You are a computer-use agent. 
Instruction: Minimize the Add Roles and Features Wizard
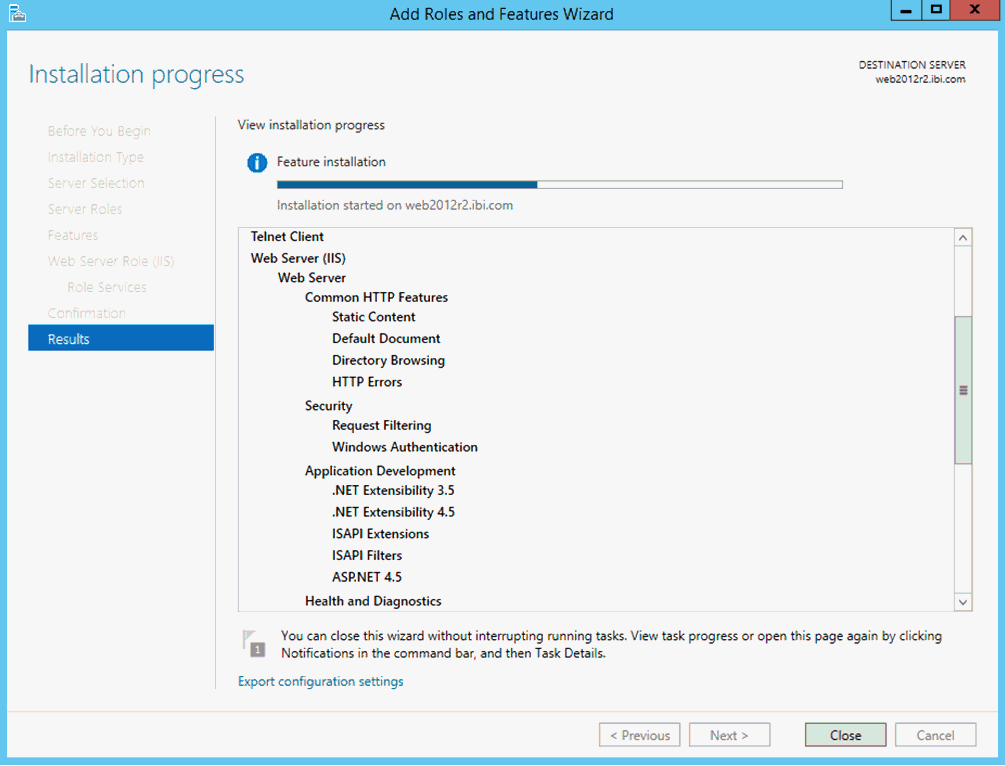pyautogui.click(x=906, y=10)
